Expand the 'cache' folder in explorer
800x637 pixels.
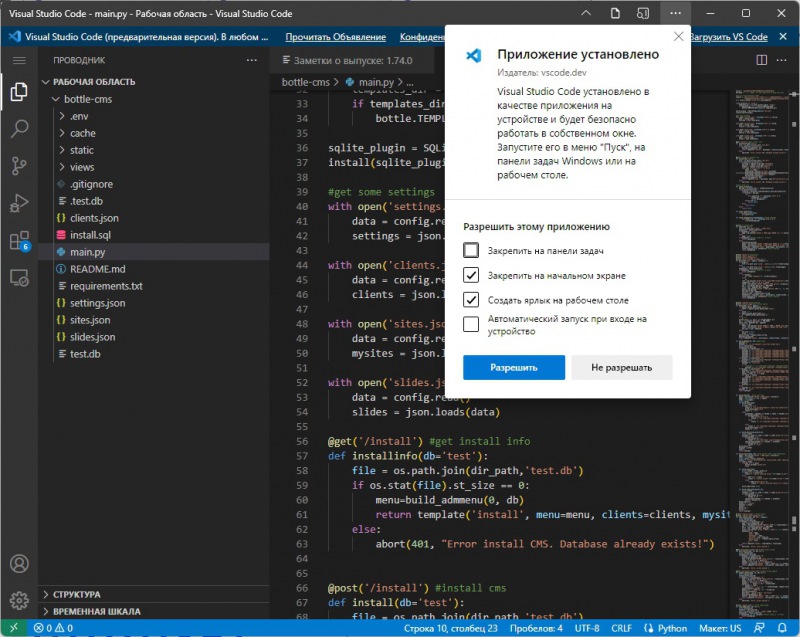click(82, 133)
